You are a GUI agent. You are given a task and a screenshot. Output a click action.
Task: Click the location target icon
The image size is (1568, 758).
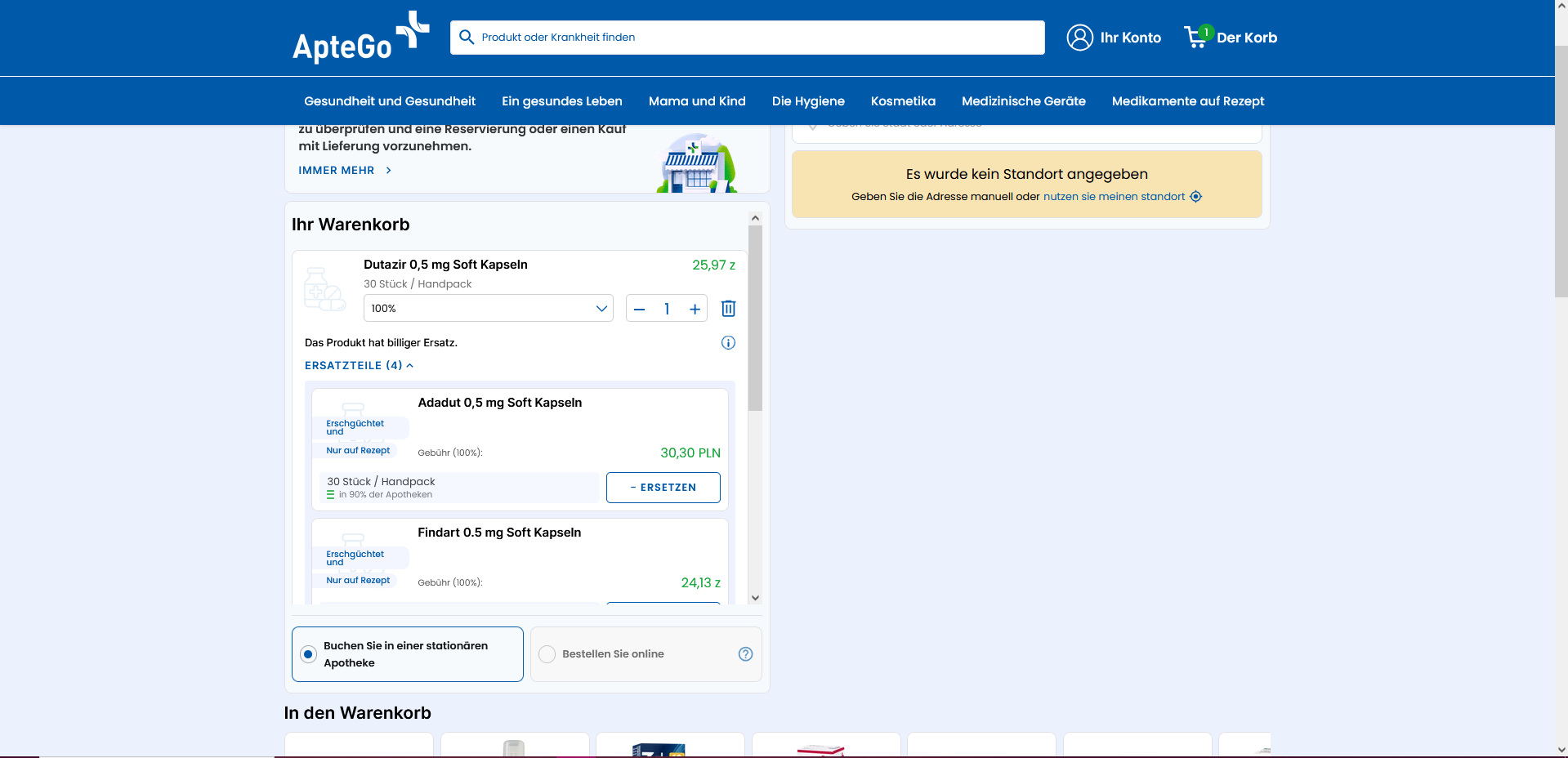pyautogui.click(x=1195, y=196)
